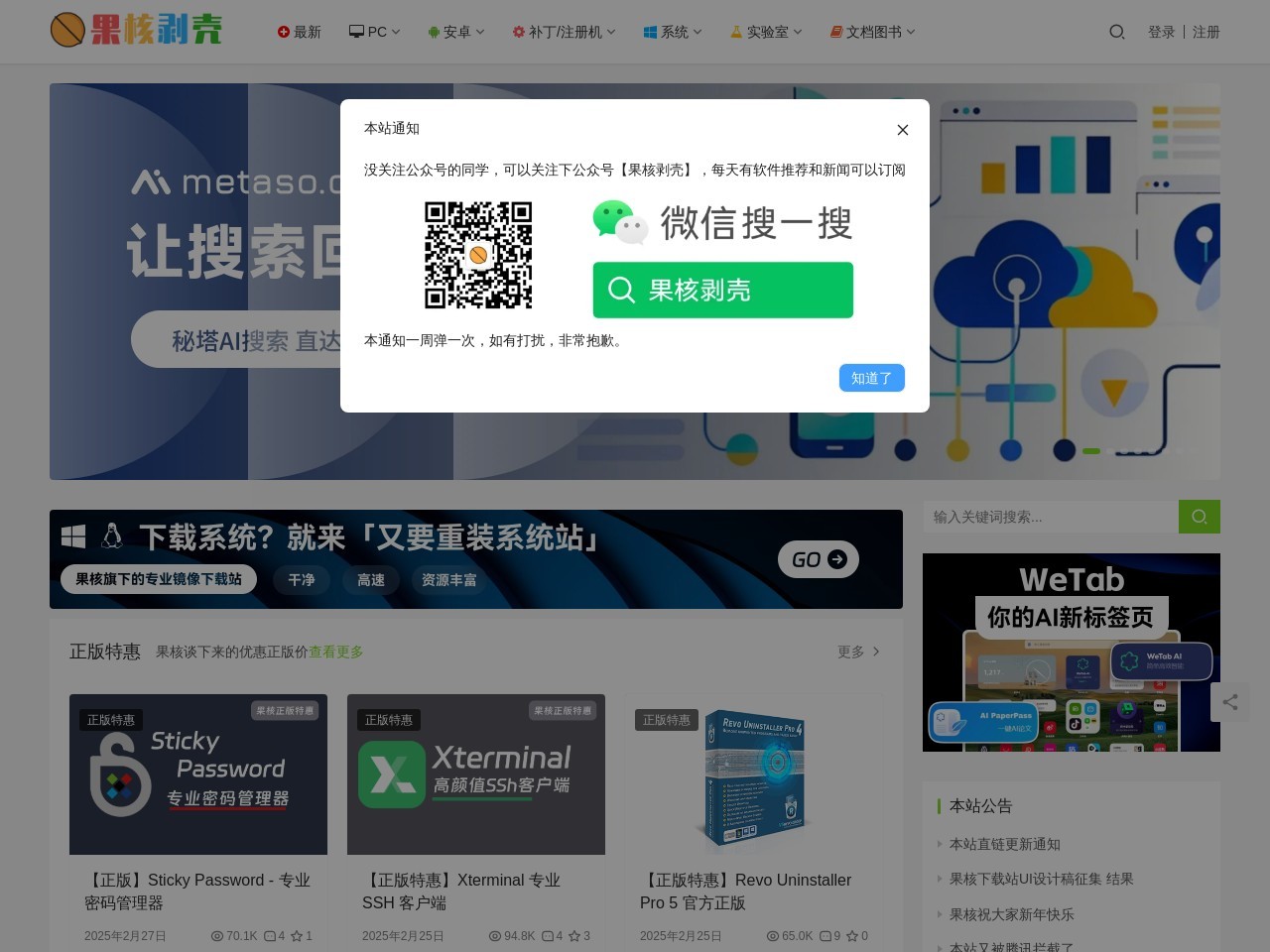1270x952 pixels.
Task: Open the Sticky Password thumbnail
Action: click(198, 774)
